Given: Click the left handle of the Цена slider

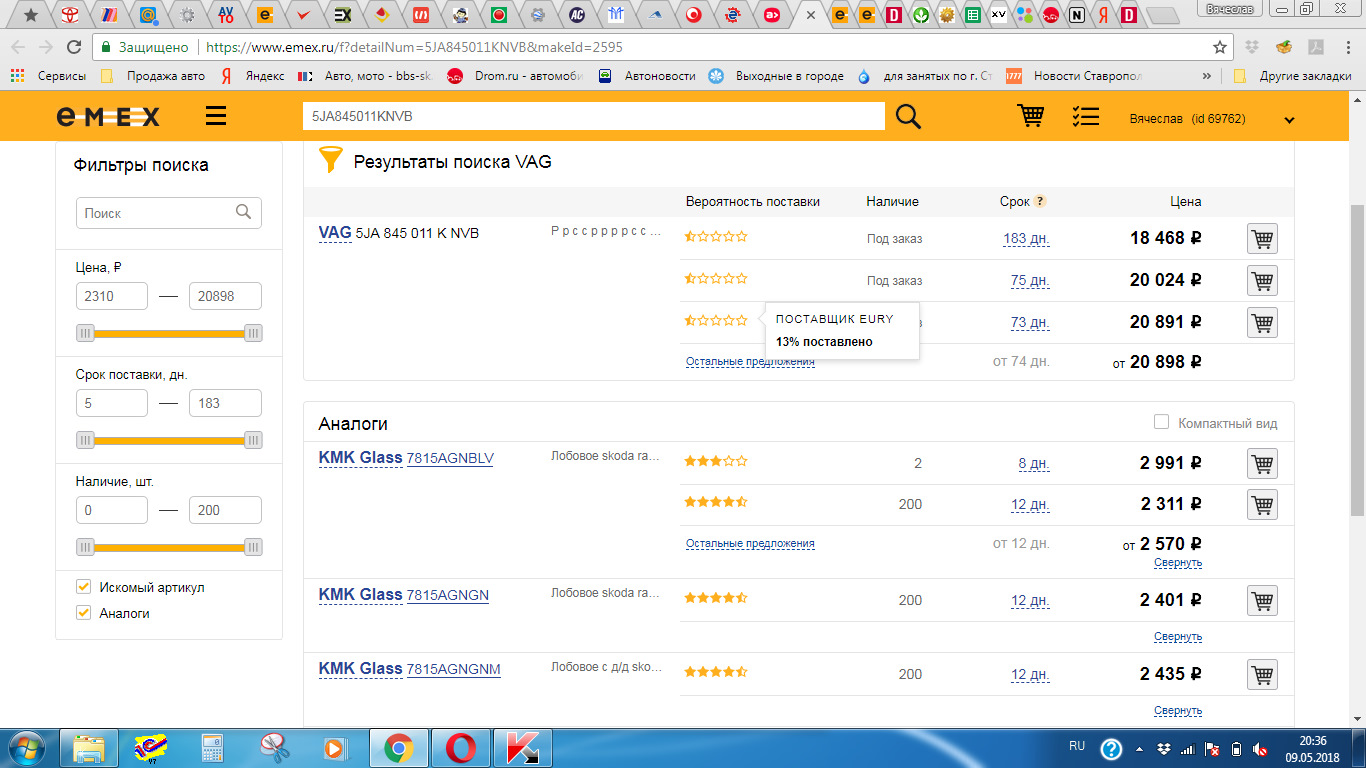Looking at the screenshot, I should [86, 333].
